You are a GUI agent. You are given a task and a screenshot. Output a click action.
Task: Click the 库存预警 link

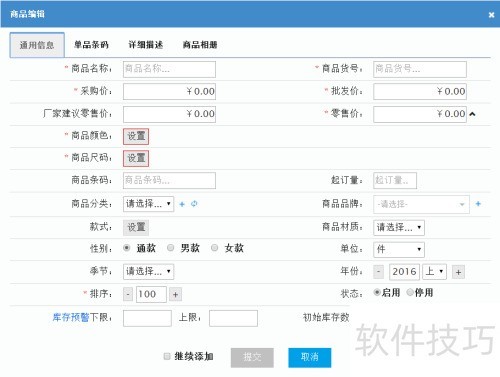coord(71,317)
